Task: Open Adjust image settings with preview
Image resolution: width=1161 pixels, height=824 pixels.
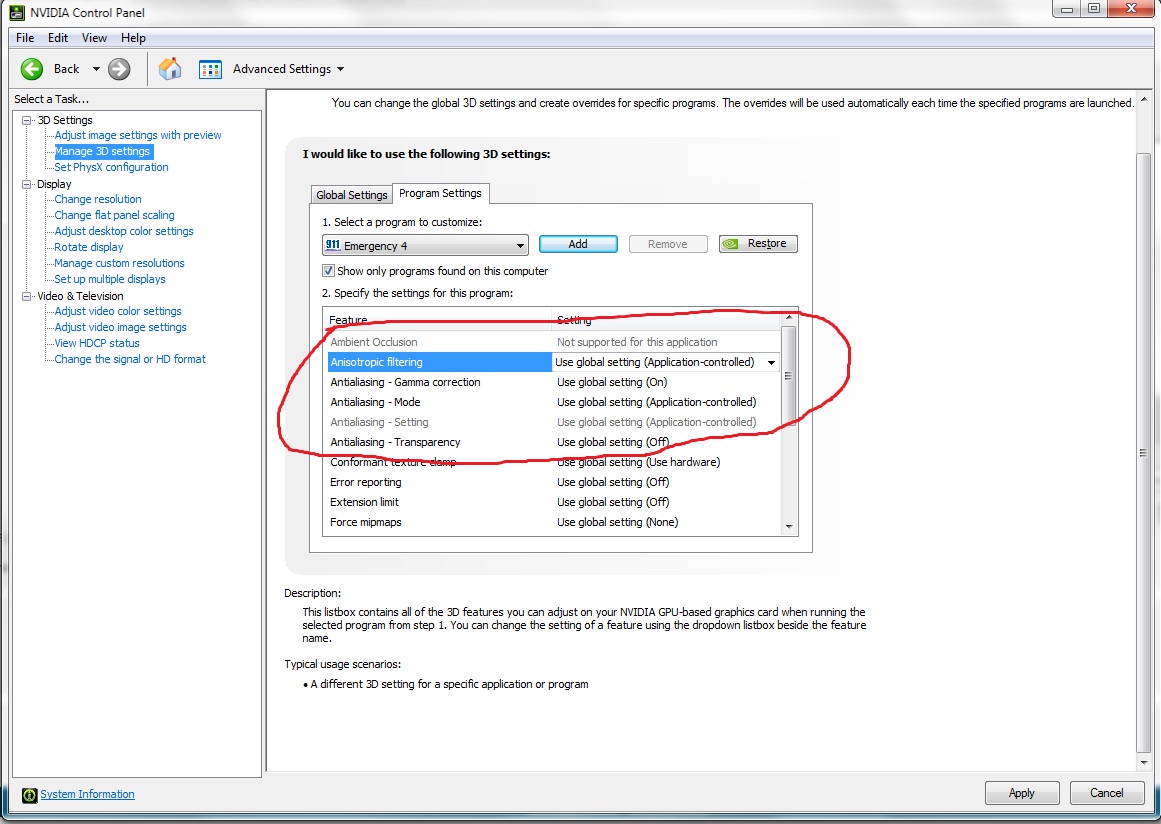Action: [x=138, y=135]
